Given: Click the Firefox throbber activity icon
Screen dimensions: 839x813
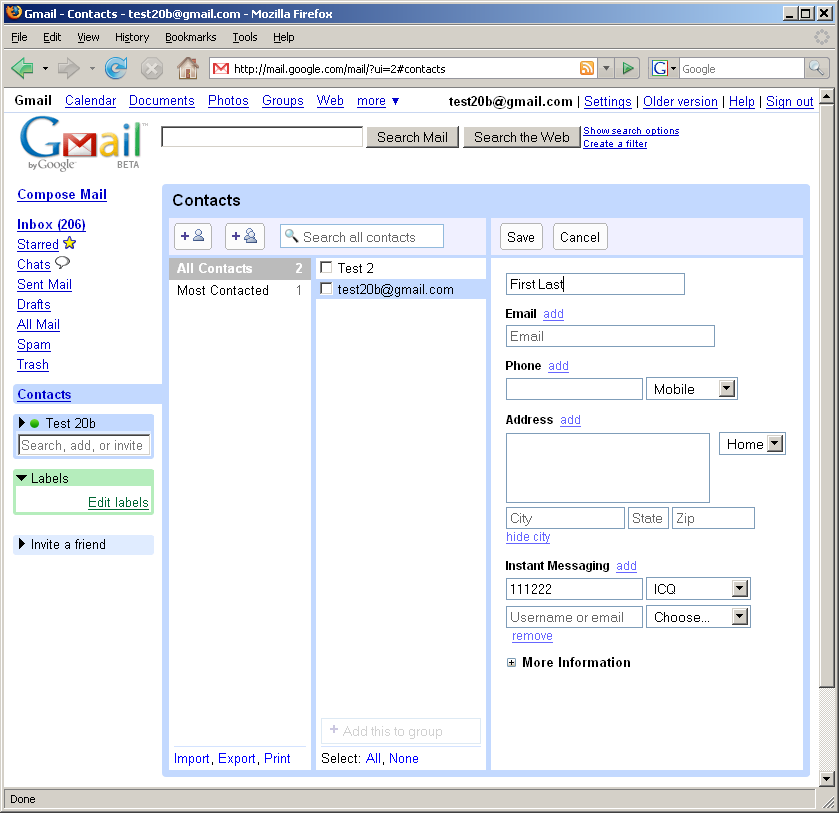Looking at the screenshot, I should tap(821, 37).
